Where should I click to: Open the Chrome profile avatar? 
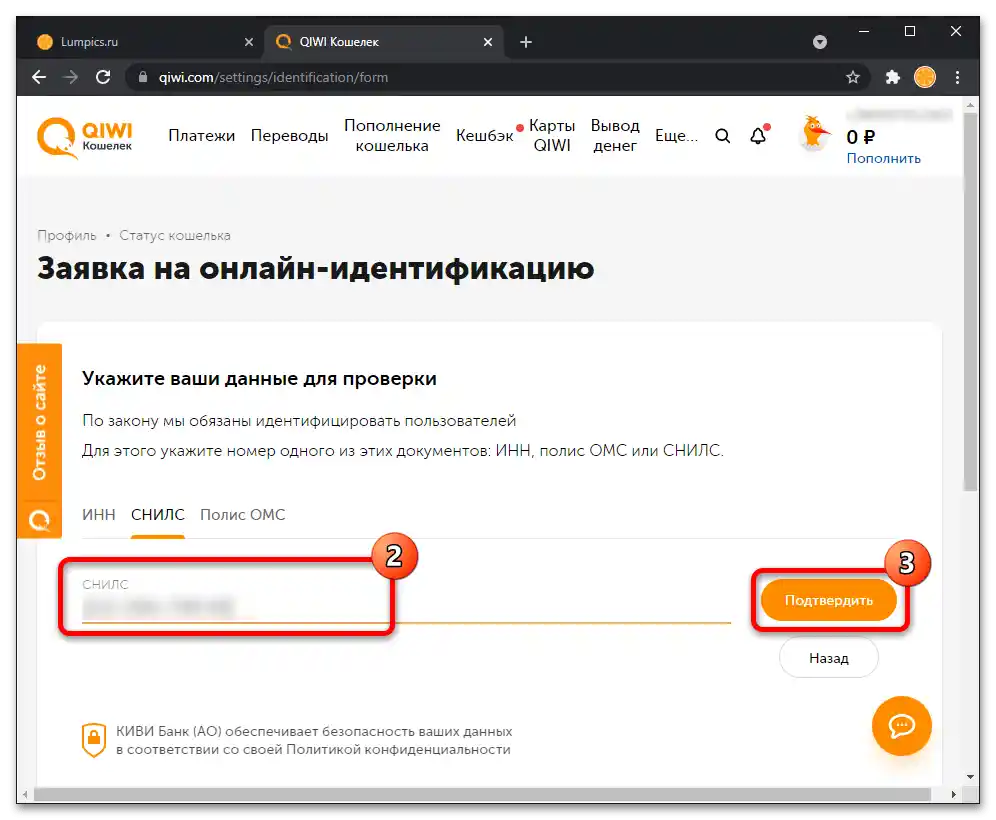click(925, 77)
